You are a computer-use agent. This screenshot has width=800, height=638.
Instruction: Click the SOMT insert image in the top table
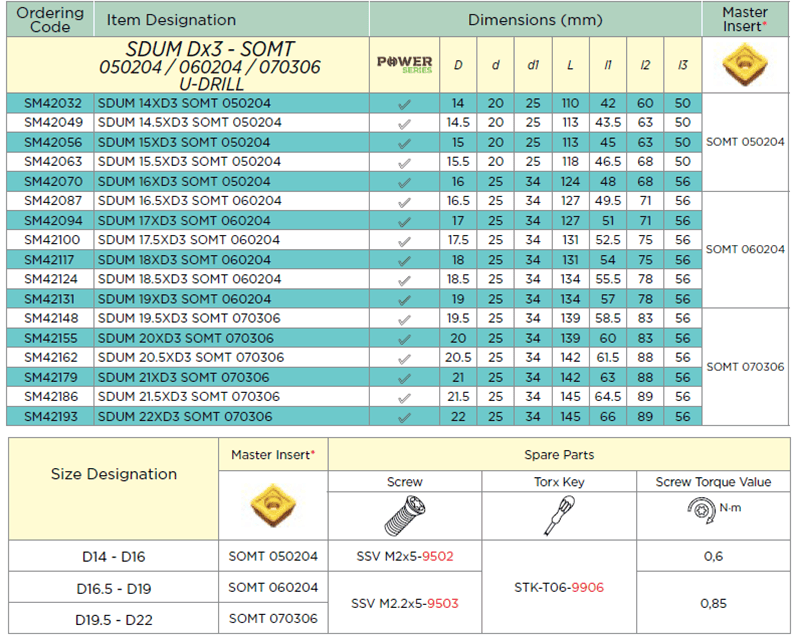click(x=745, y=65)
